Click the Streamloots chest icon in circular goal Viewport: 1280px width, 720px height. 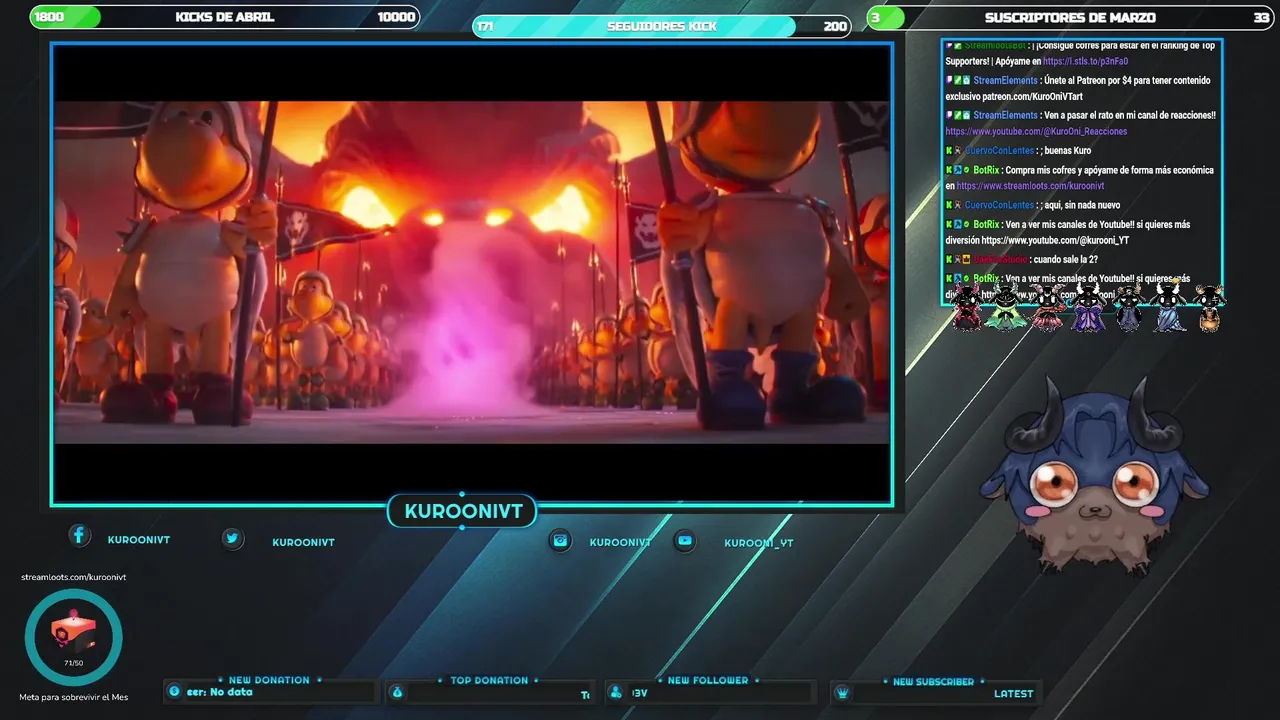(x=73, y=633)
